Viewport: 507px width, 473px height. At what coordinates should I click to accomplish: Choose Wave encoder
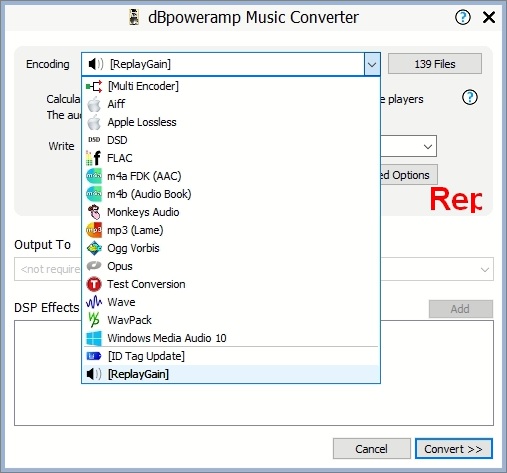[x=231, y=302]
